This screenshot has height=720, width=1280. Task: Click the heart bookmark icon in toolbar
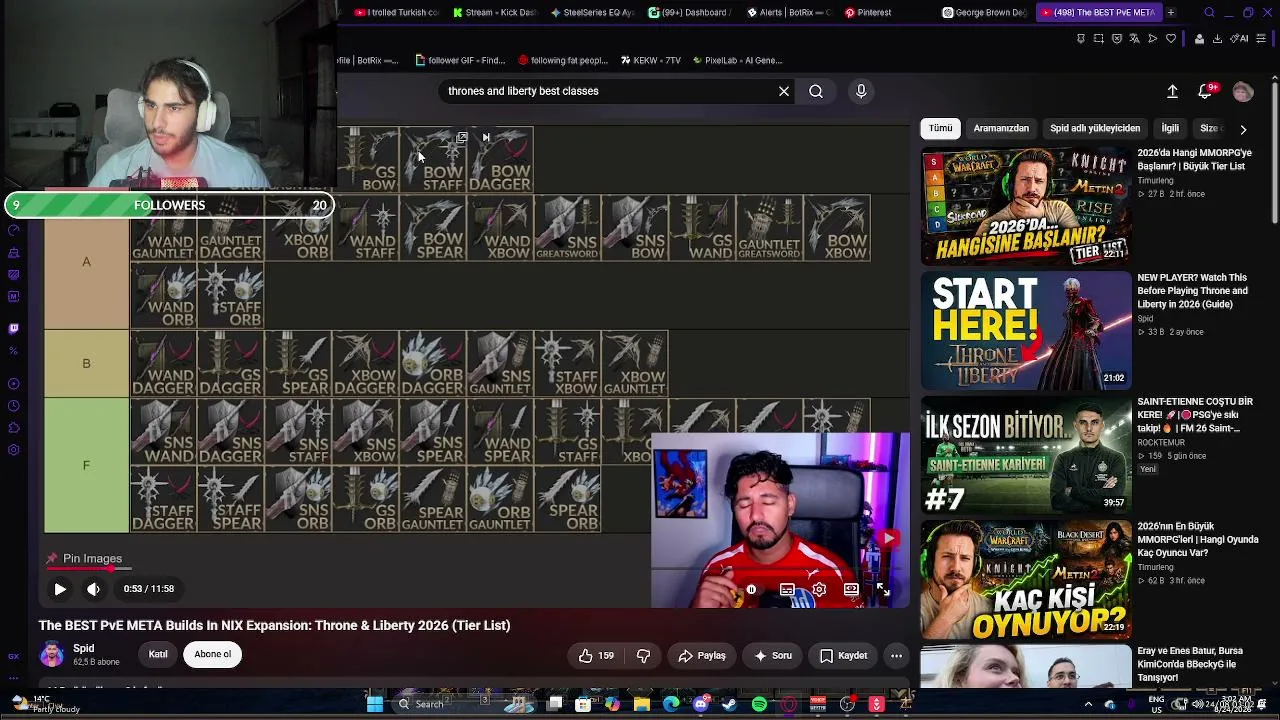click(1171, 39)
